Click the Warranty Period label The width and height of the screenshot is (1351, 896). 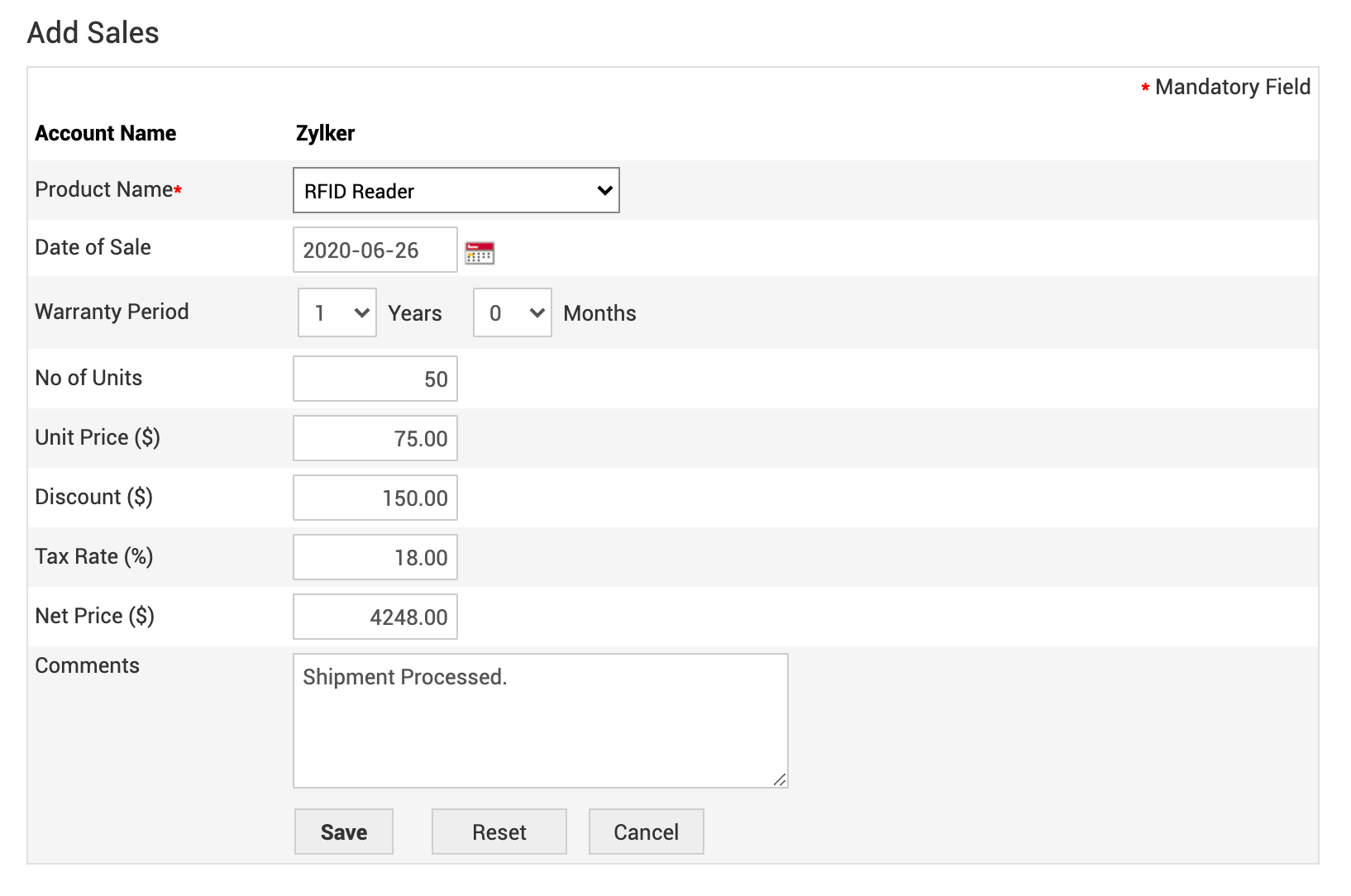112,312
